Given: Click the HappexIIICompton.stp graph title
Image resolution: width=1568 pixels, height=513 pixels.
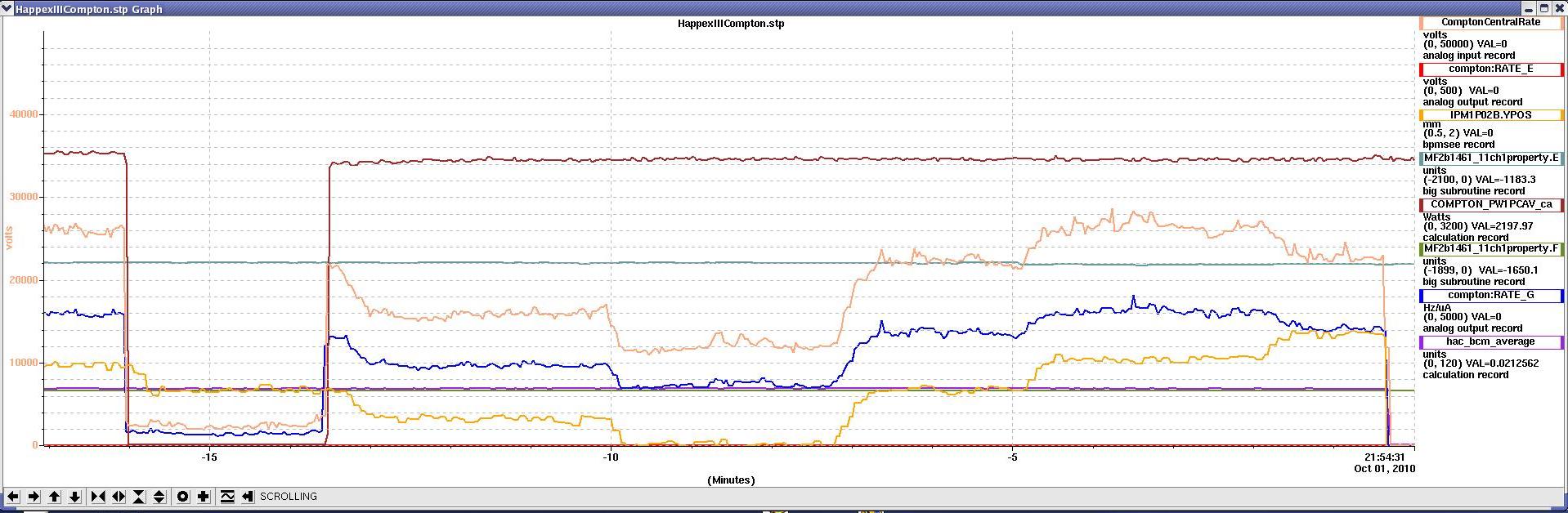Looking at the screenshot, I should coord(731,23).
